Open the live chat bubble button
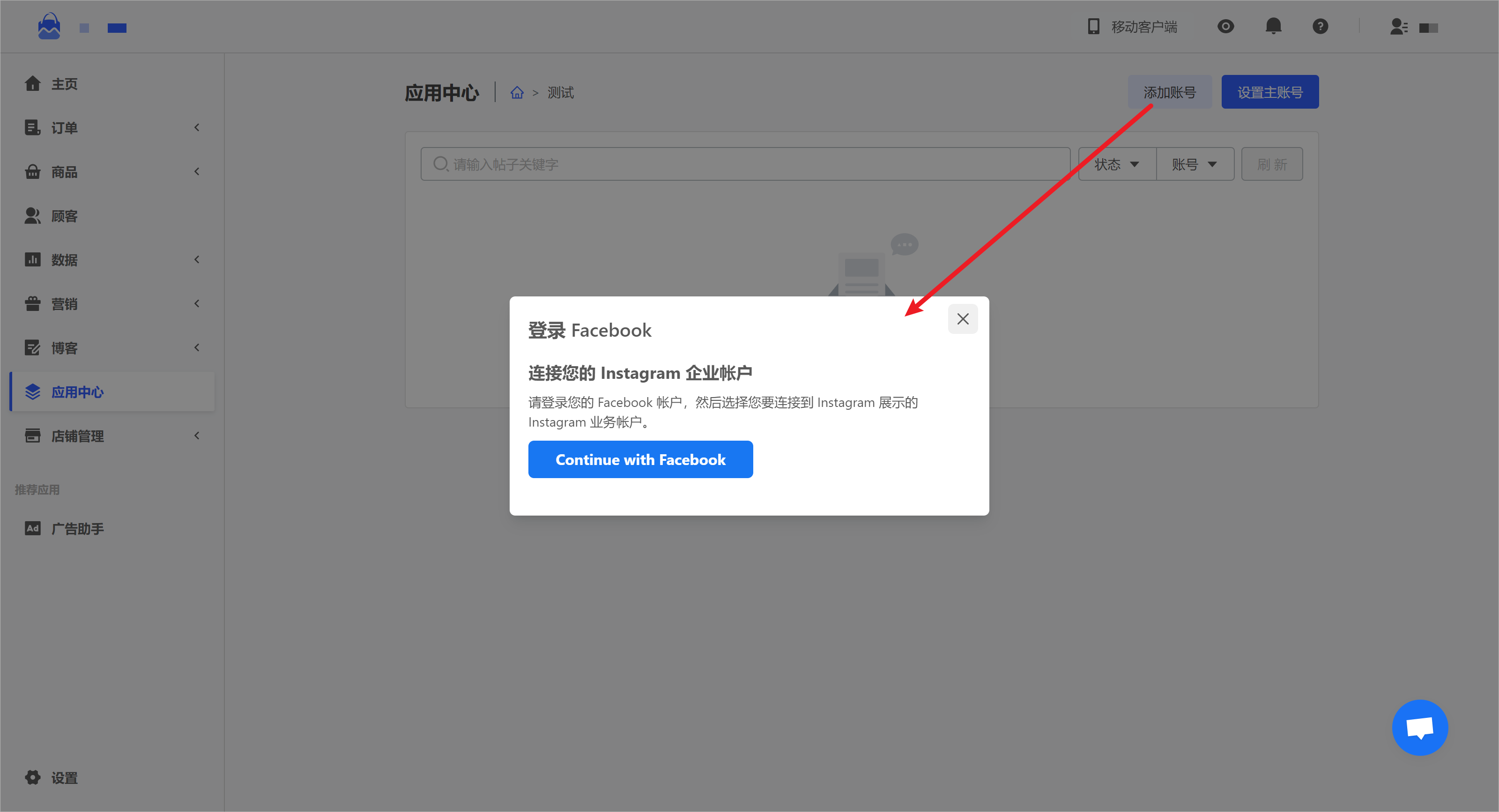Screen dimensions: 1499x812 click(1420, 727)
